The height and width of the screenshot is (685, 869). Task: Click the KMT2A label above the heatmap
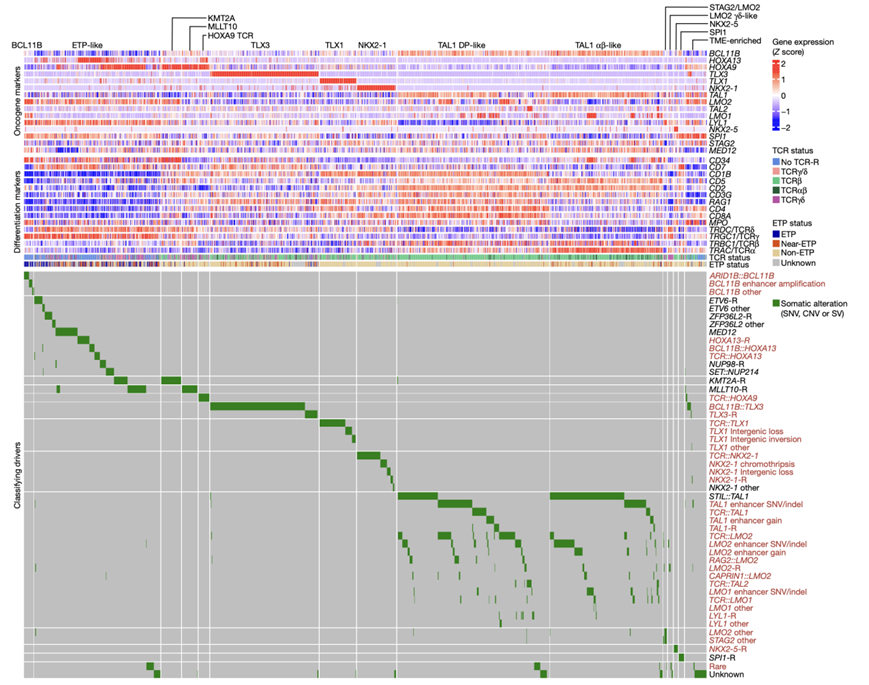pos(221,18)
